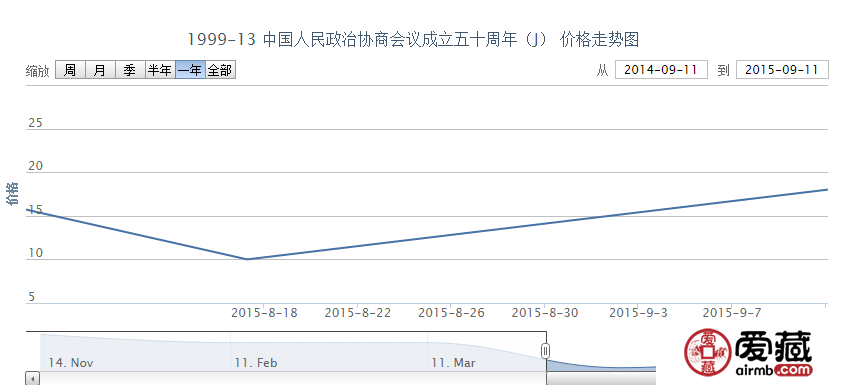
Task: Click the 14. Nov navigator label
Action: (x=71, y=363)
